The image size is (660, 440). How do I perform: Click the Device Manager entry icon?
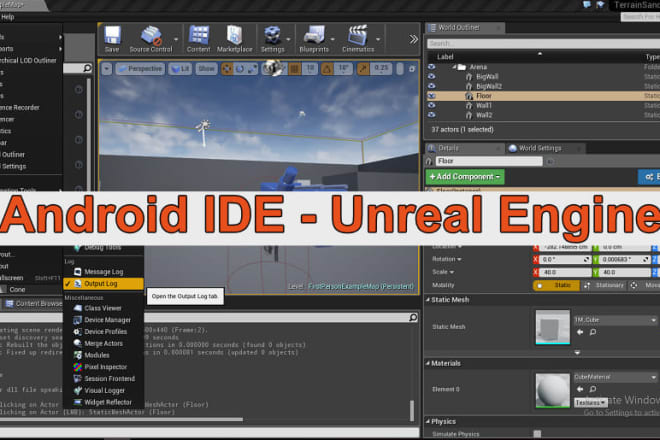(x=77, y=320)
